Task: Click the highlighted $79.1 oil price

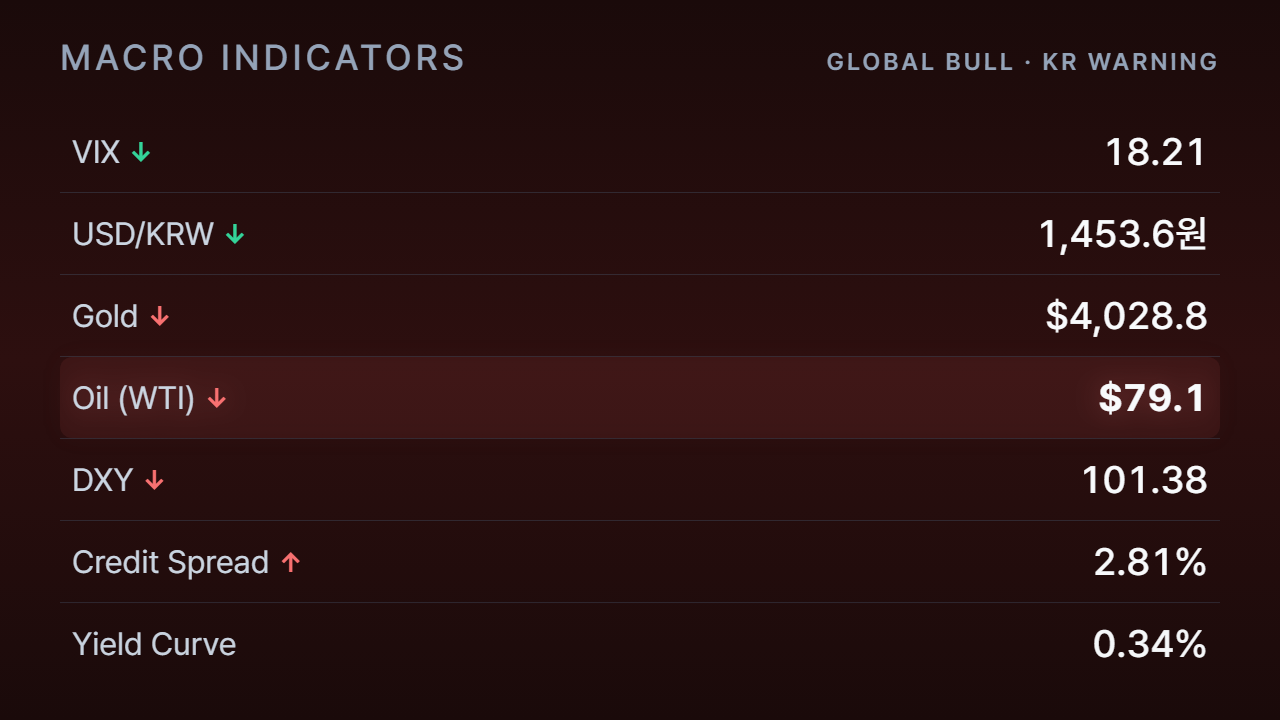Action: (1152, 398)
